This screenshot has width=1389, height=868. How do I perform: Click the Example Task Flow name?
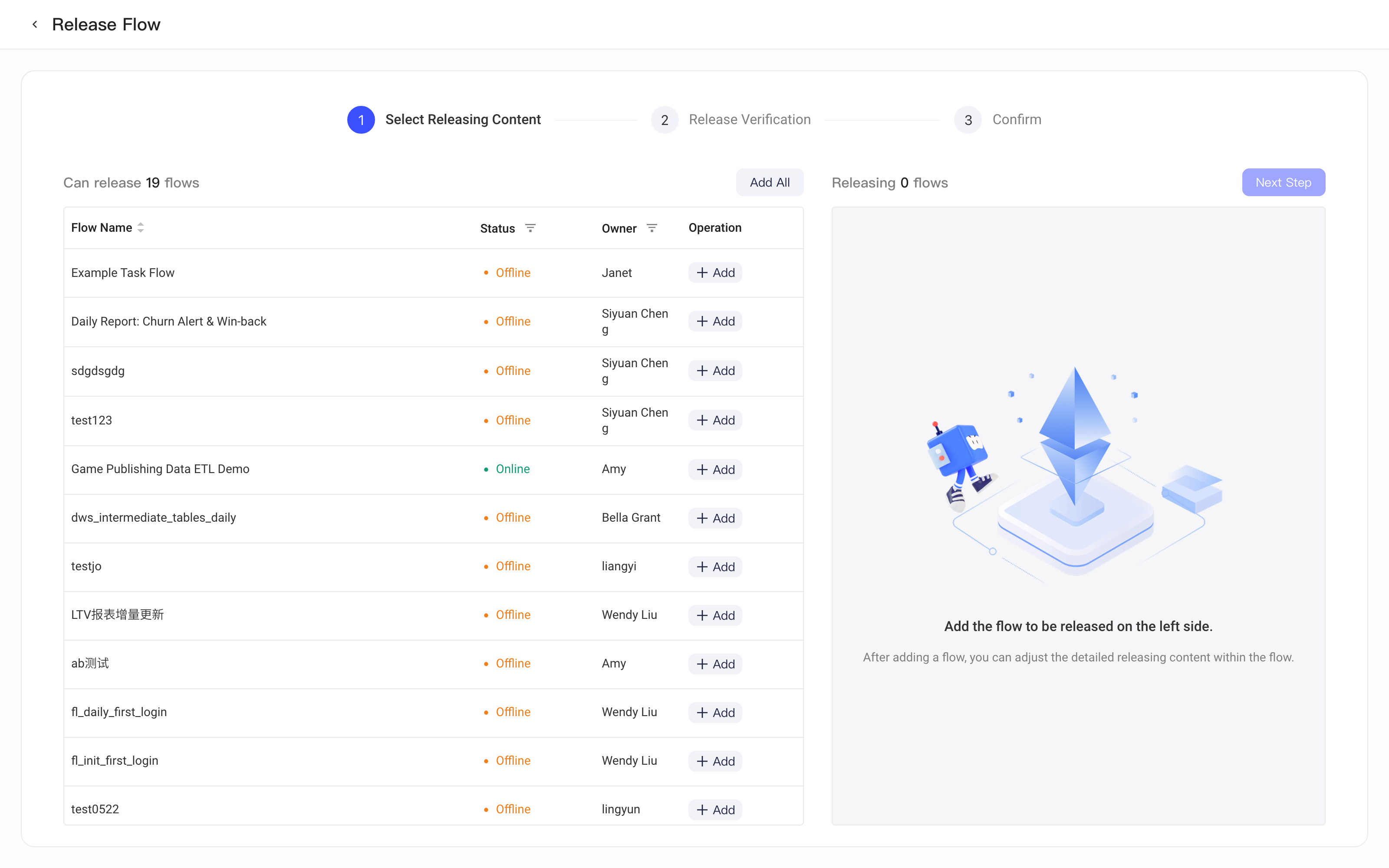point(123,273)
